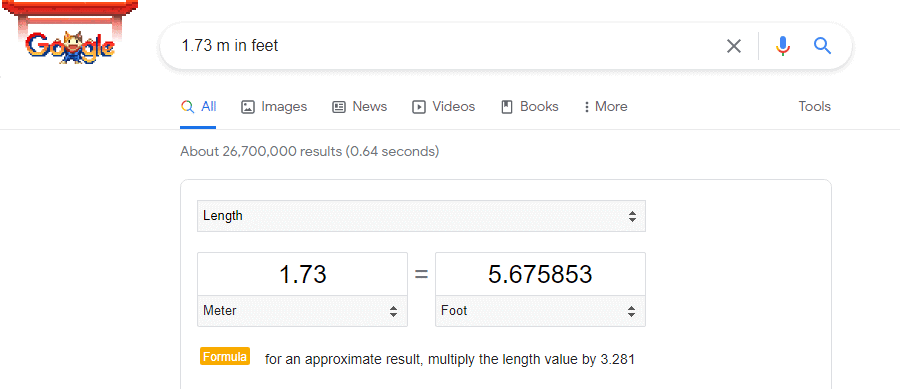900x389 pixels.
Task: Select the All results tab
Action: (198, 107)
